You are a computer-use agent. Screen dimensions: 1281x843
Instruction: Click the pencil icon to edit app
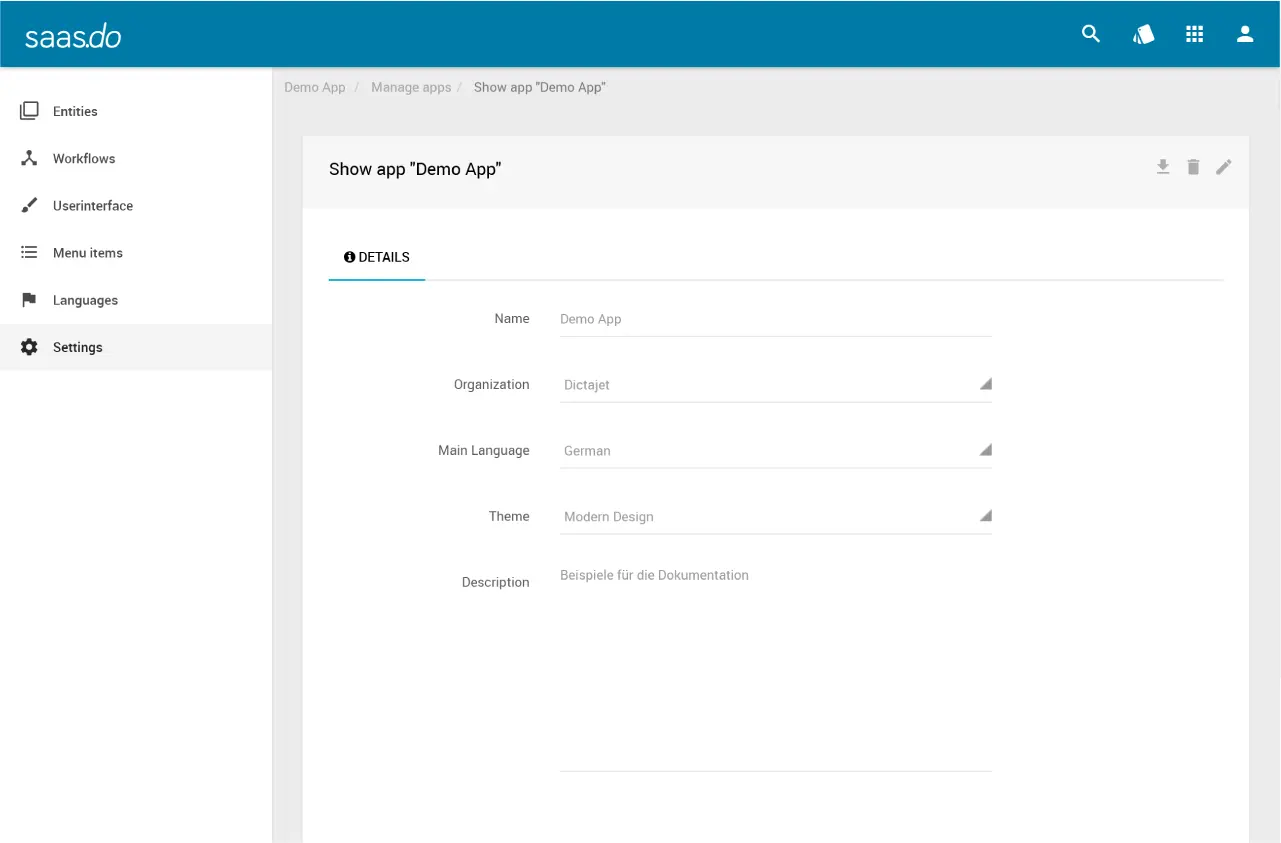1224,167
